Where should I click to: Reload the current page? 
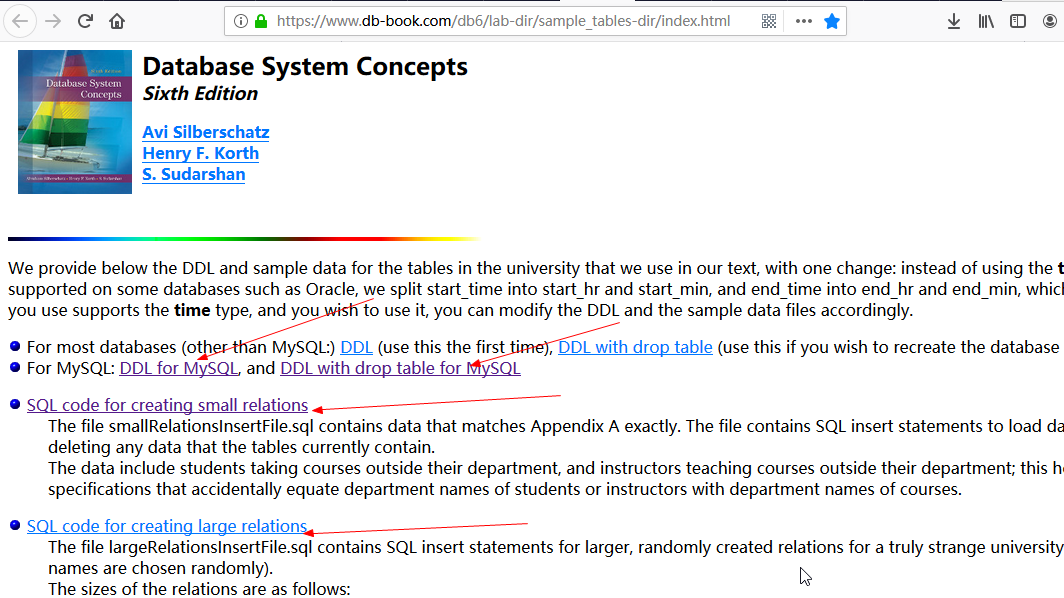[x=85, y=21]
